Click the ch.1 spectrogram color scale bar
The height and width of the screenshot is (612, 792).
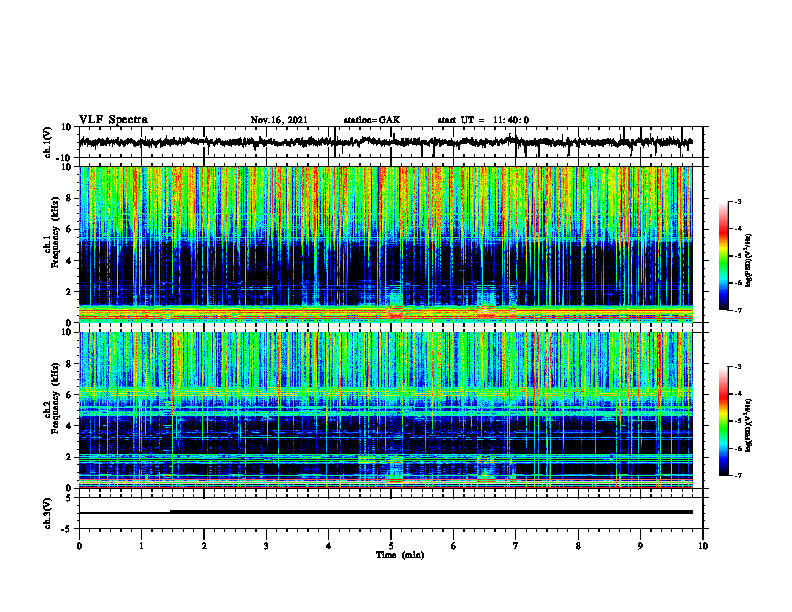pos(723,256)
